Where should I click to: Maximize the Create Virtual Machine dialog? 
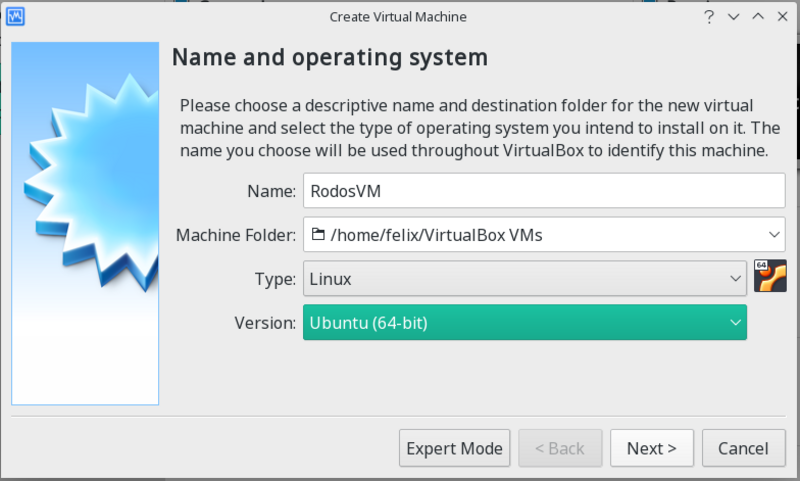tap(757, 17)
